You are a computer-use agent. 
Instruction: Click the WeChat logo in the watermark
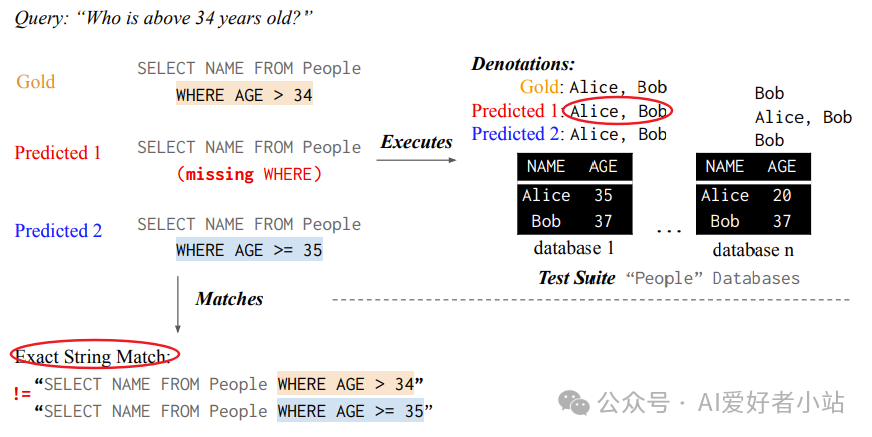point(575,402)
